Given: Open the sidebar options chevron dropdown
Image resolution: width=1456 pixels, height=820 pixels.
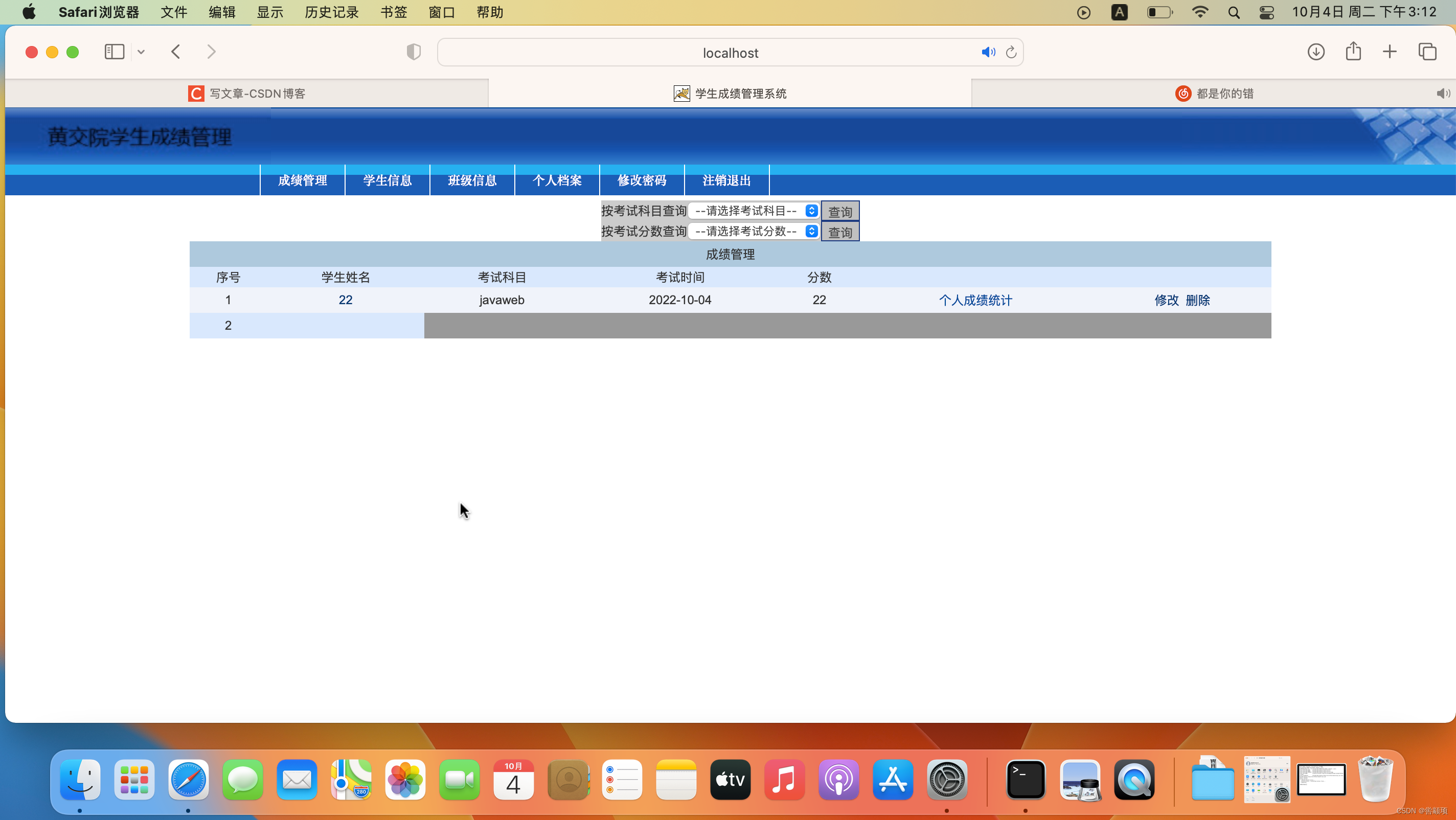Looking at the screenshot, I should [x=141, y=52].
